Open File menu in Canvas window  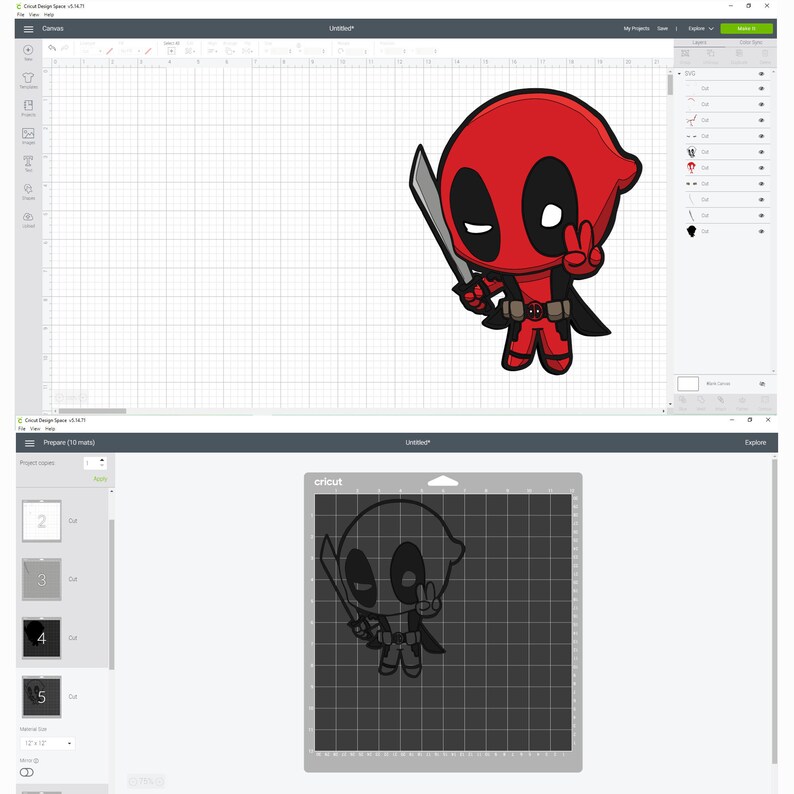click(20, 15)
